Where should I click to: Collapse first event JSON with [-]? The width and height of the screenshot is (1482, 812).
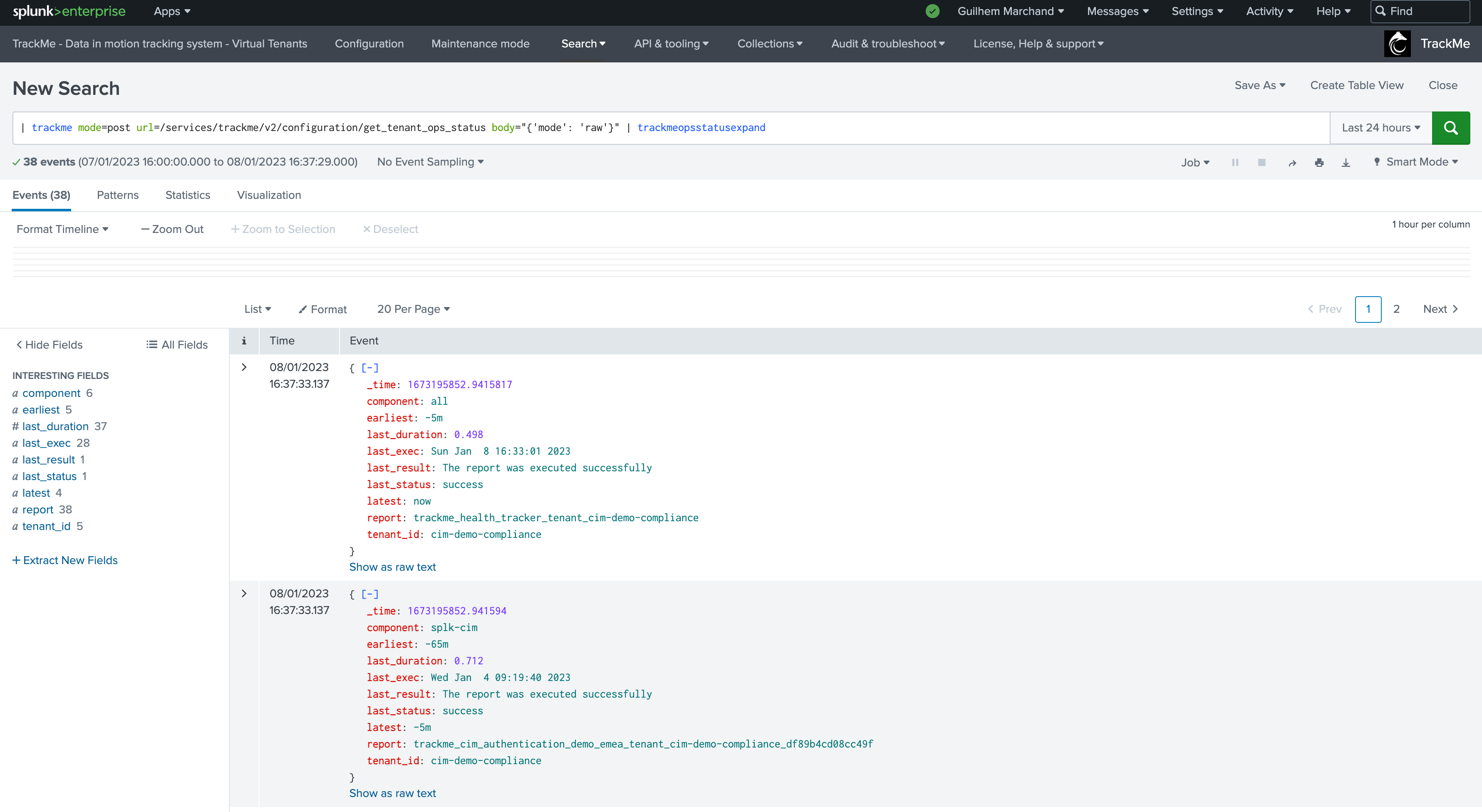370,367
